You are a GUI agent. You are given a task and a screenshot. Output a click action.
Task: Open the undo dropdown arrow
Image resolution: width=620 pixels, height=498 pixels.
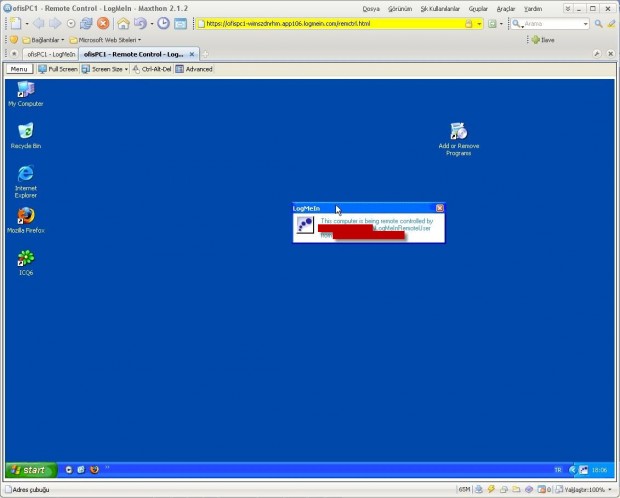tap(151, 24)
